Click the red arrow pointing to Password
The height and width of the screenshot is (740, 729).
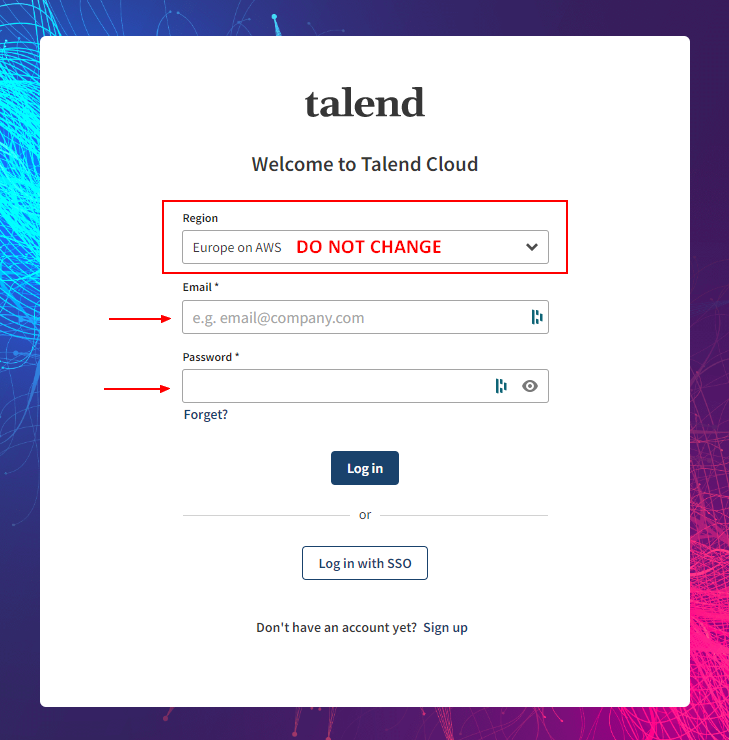click(x=137, y=388)
